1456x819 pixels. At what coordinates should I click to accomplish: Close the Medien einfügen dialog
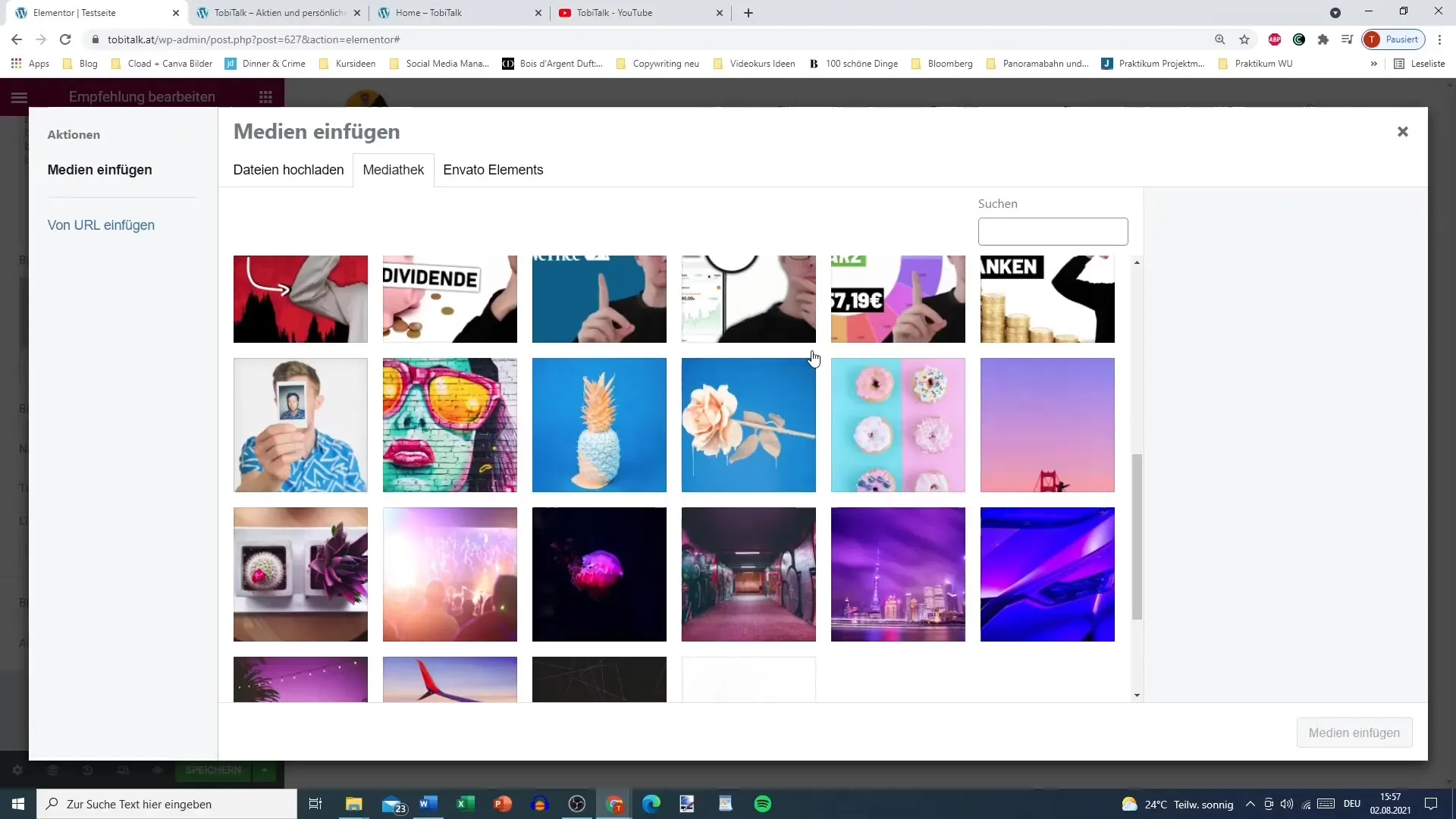(1402, 132)
